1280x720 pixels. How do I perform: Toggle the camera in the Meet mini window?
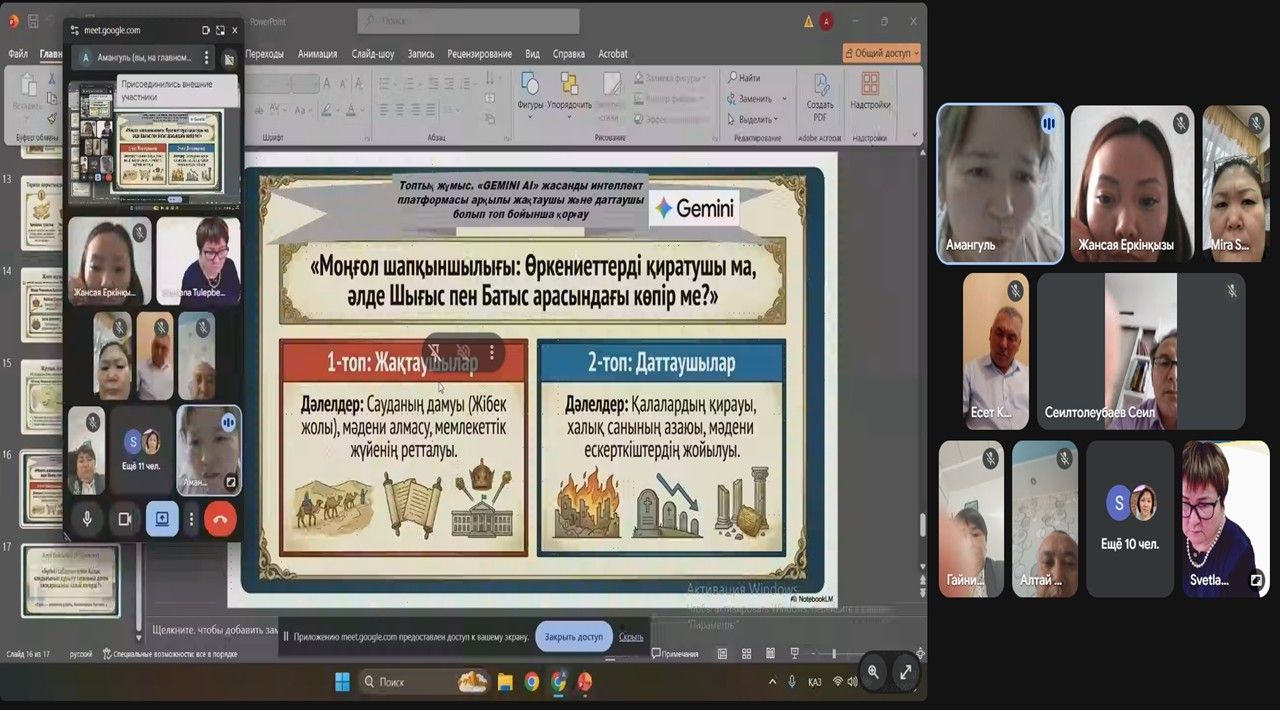125,519
